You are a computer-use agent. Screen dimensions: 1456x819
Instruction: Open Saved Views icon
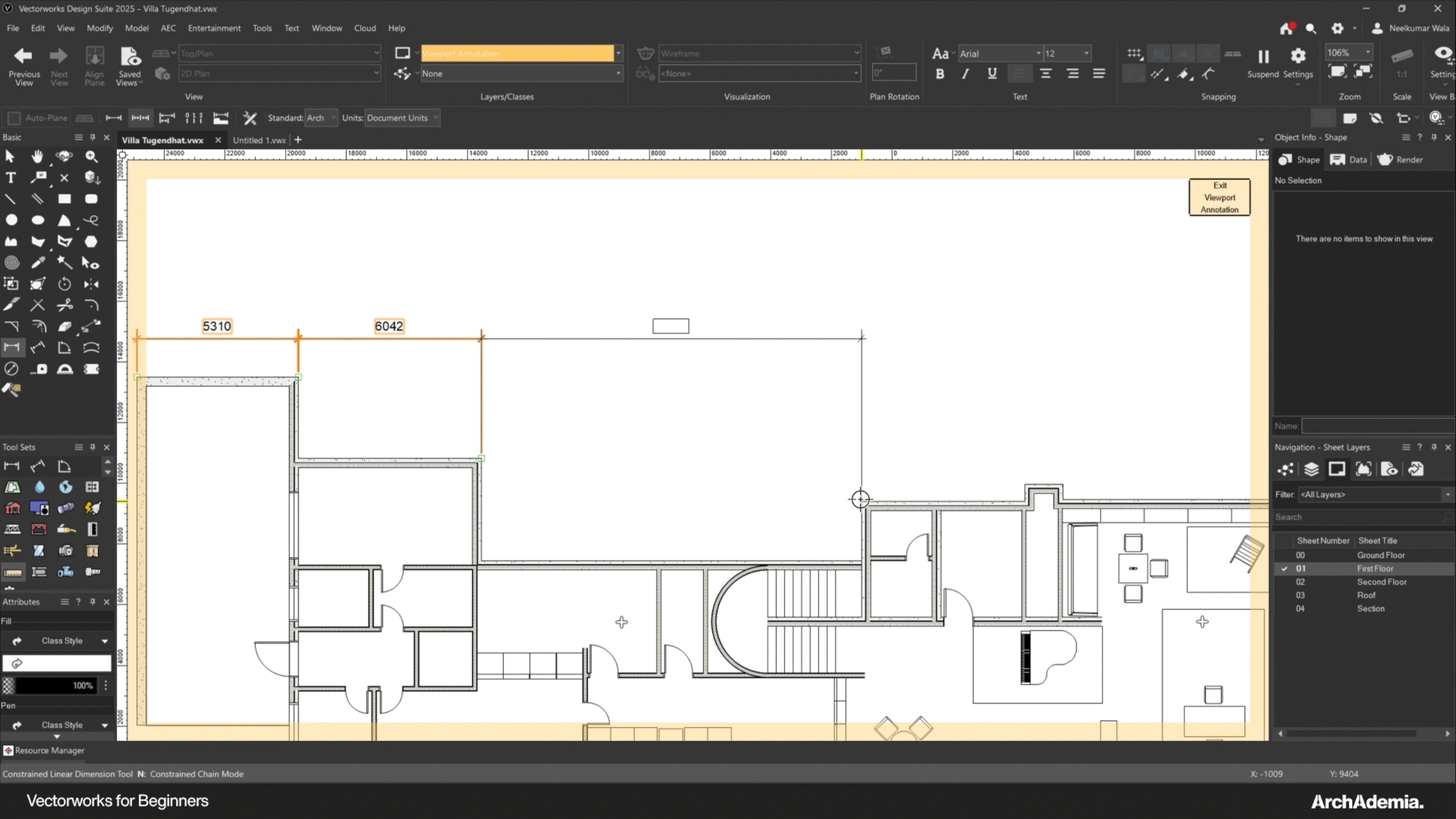[130, 57]
